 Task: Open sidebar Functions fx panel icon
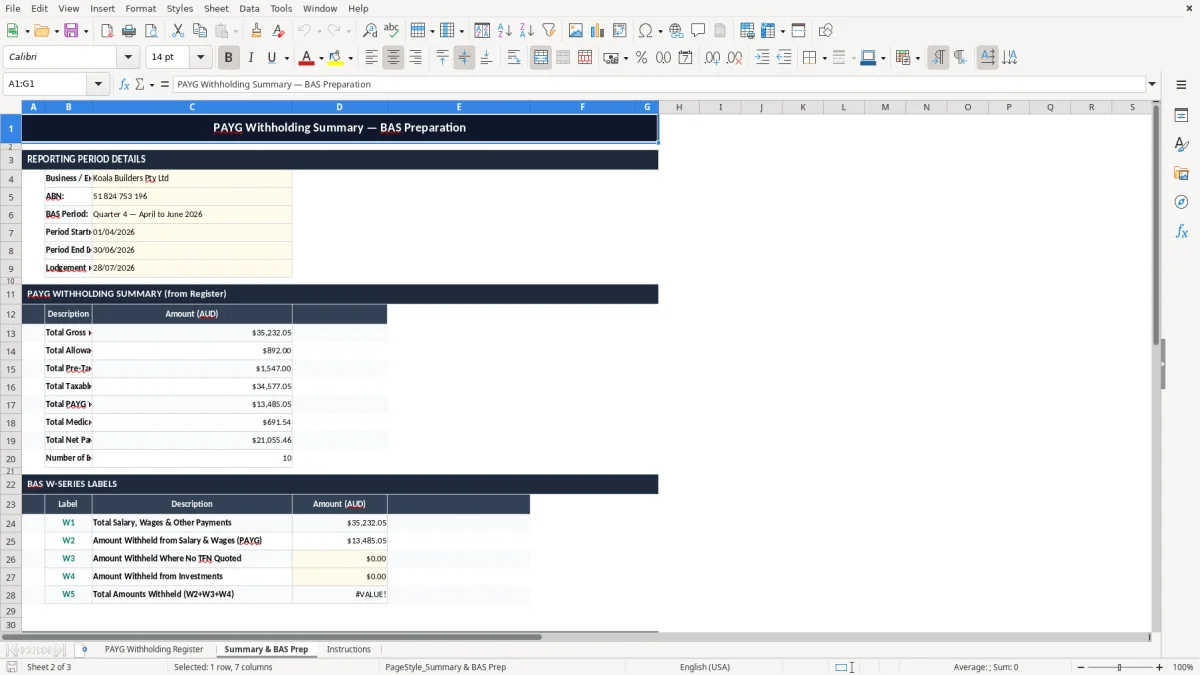[1181, 232]
